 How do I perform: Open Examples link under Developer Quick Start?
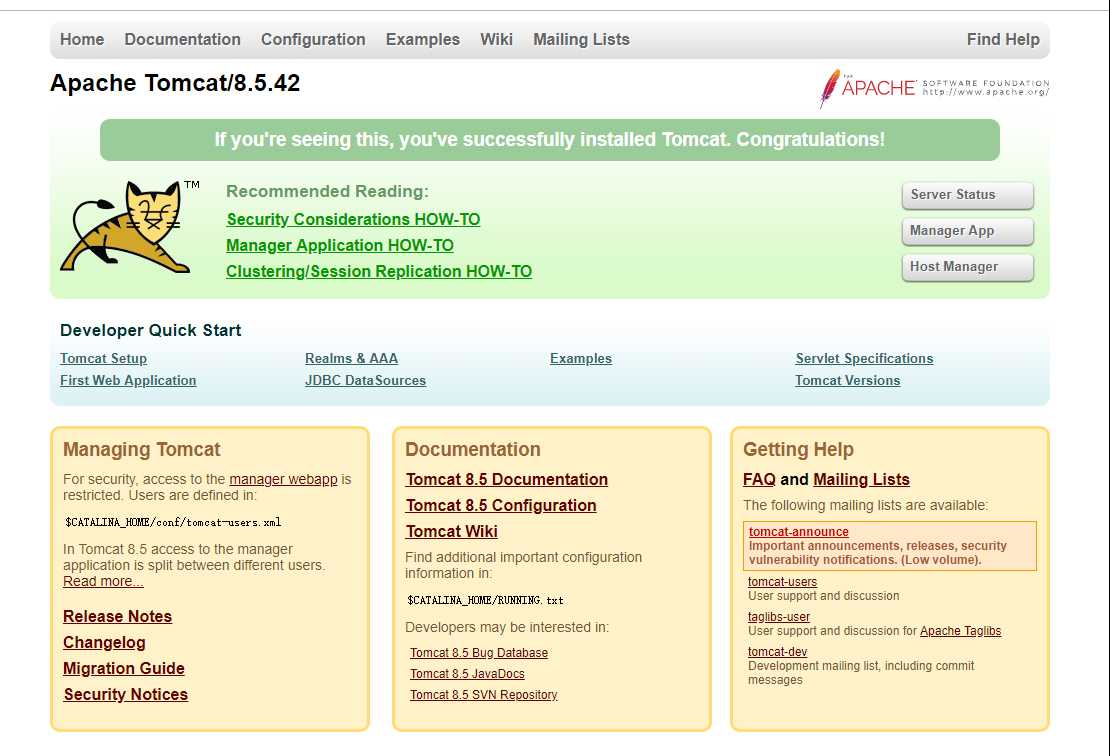pos(580,359)
